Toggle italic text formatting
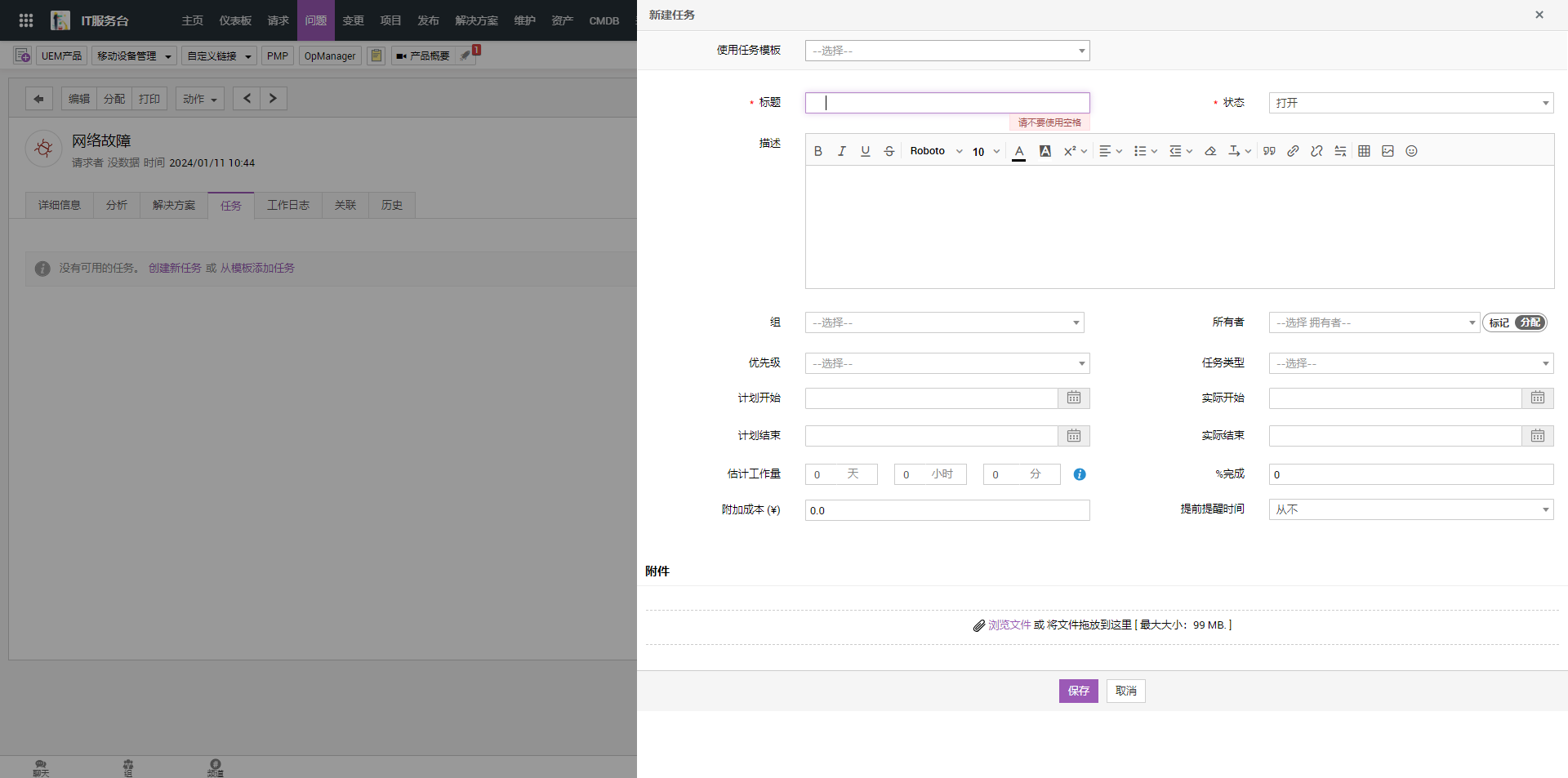 pyautogui.click(x=841, y=151)
